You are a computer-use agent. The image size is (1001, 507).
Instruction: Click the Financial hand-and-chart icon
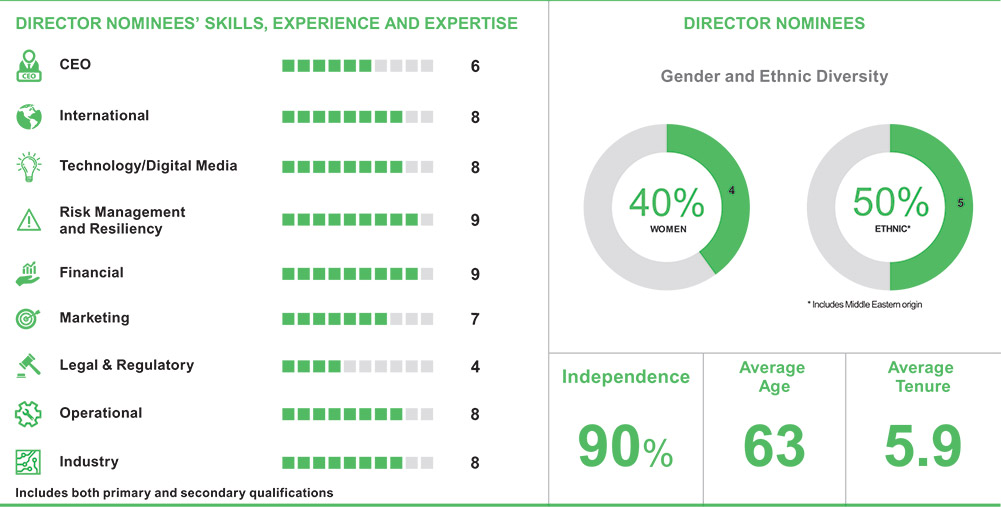pyautogui.click(x=28, y=273)
